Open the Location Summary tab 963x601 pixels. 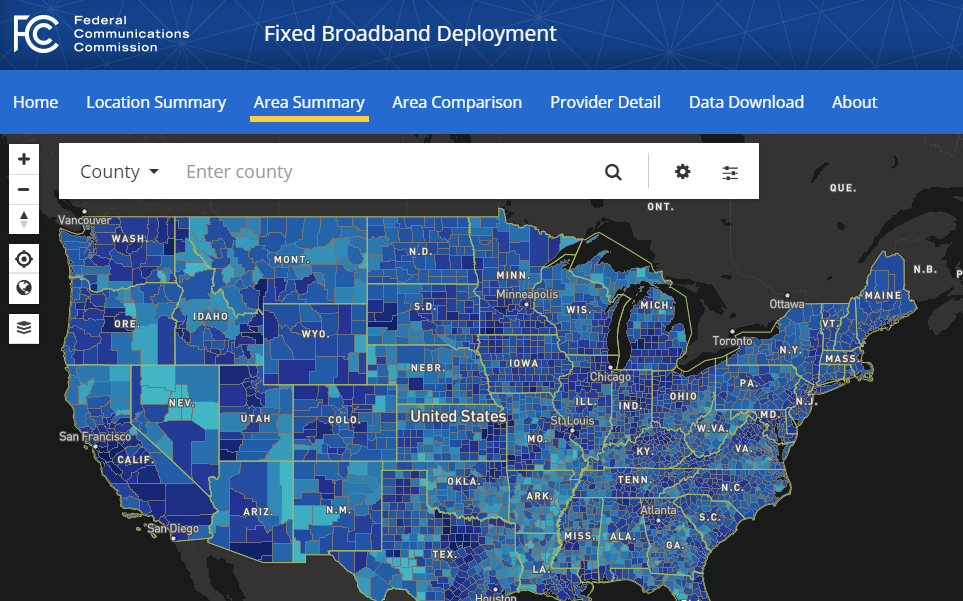point(156,102)
